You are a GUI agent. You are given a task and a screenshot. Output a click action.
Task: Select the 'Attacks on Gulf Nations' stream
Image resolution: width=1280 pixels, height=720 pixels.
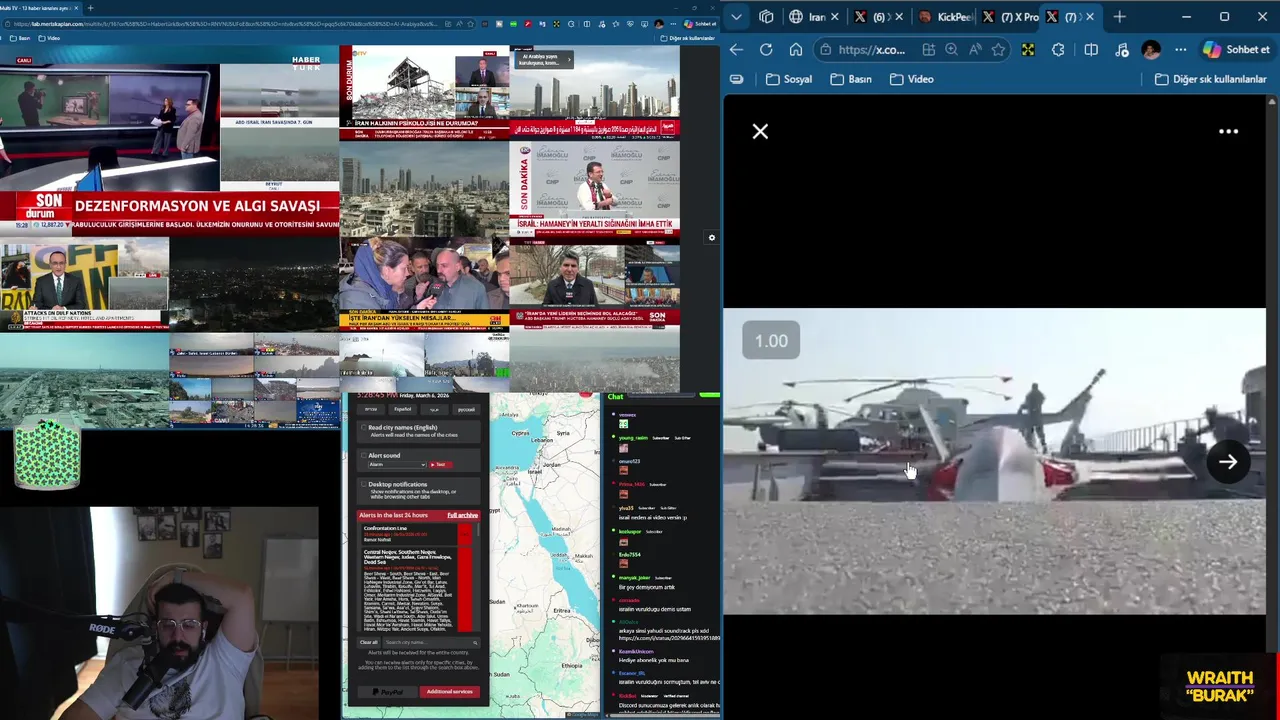tap(84, 283)
